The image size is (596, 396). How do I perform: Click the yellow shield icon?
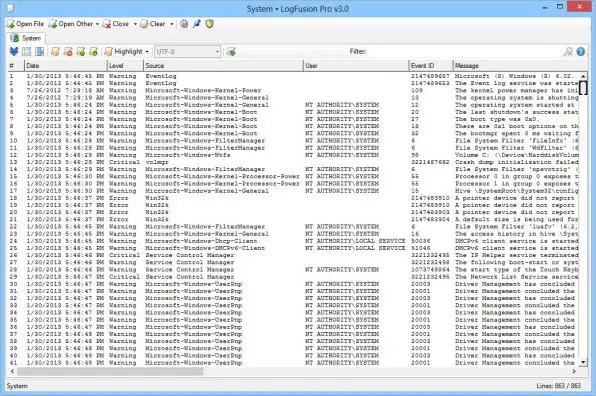tap(209, 24)
